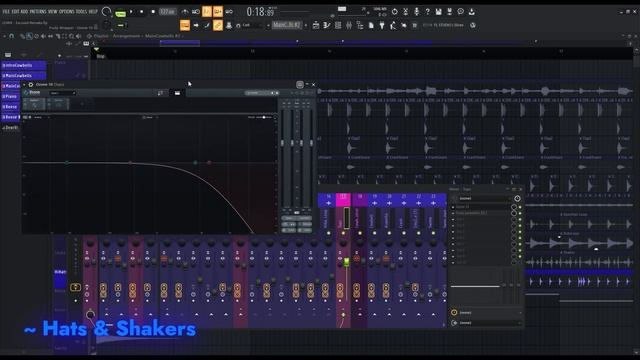Open the PATTERNS menu
The width and height of the screenshot is (640, 360).
click(x=38, y=11)
